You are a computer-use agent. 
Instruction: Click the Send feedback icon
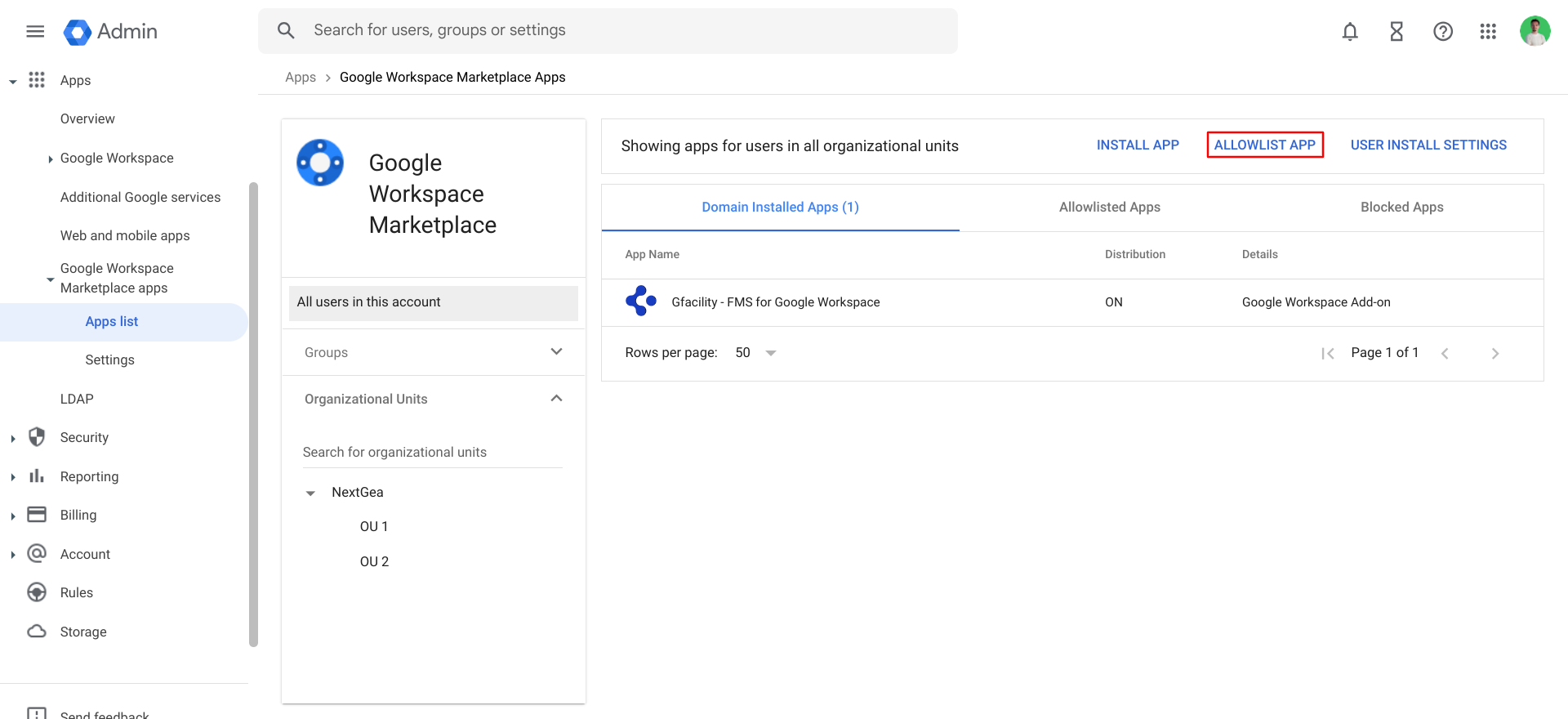37,713
